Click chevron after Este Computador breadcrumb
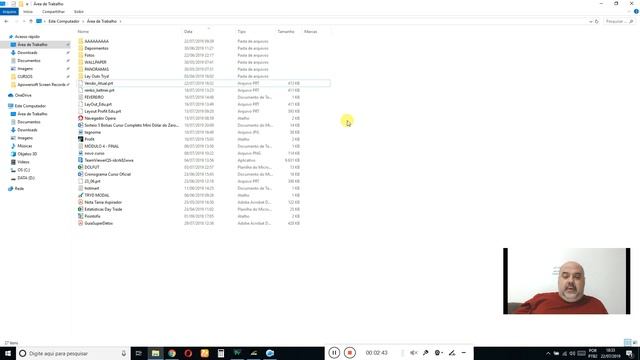This screenshot has height=360, width=640. coord(83,21)
